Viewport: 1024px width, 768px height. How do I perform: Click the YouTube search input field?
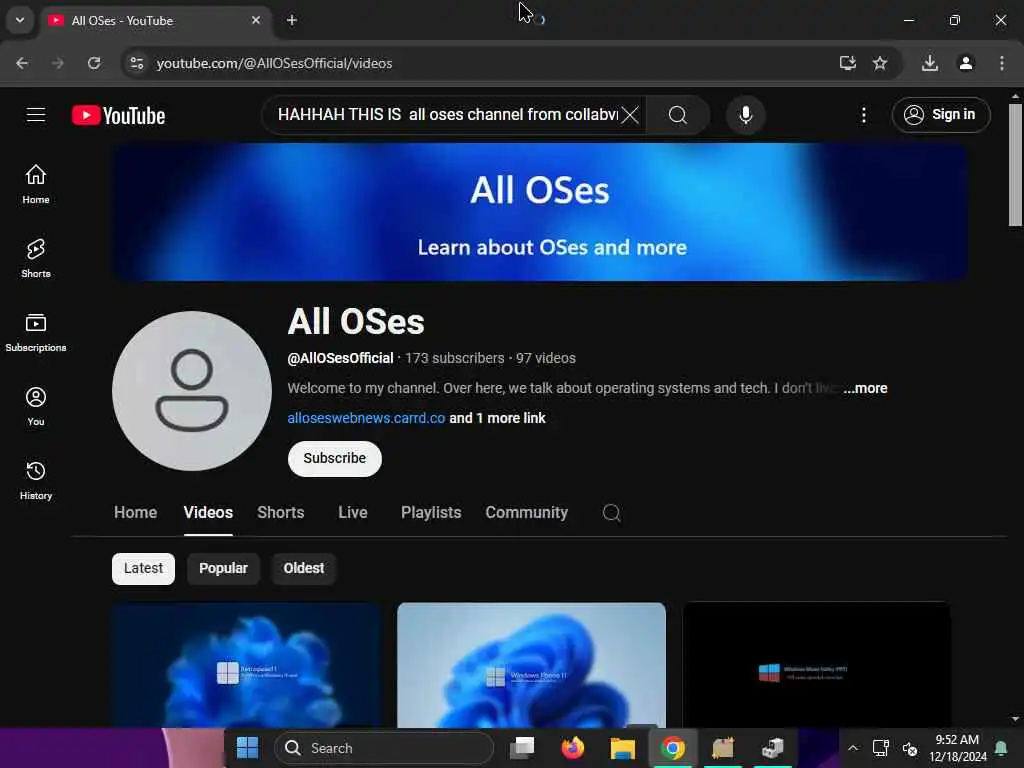coord(447,115)
